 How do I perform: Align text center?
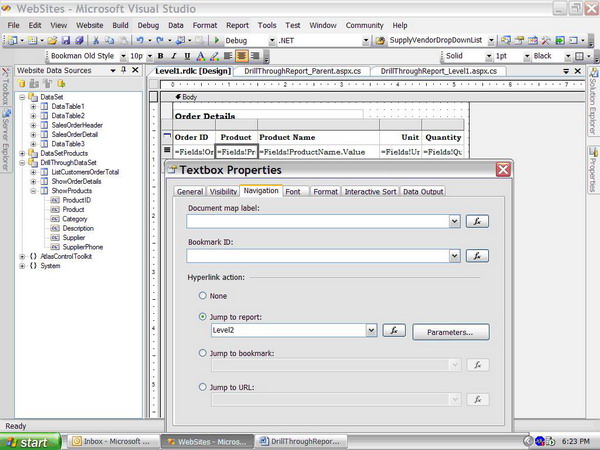(241, 56)
